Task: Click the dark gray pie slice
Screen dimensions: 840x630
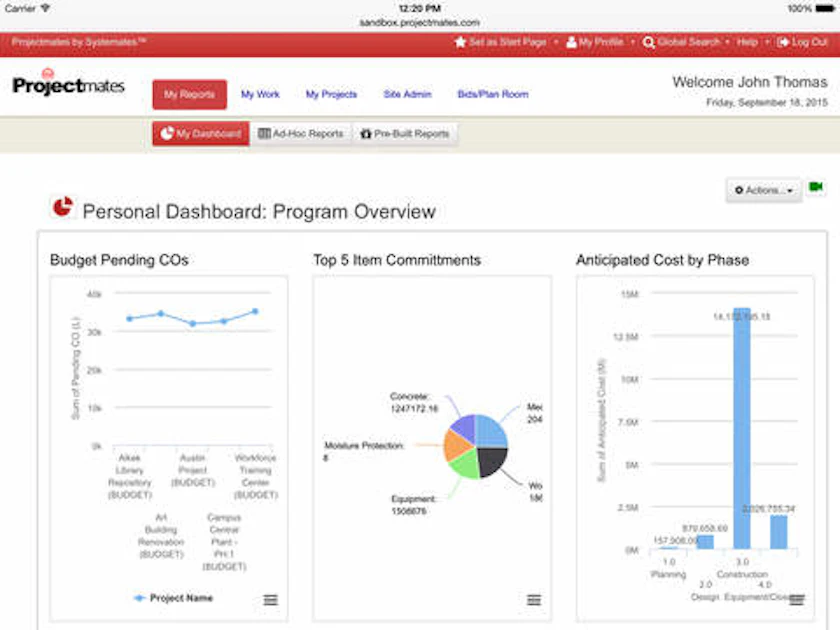Action: (492, 462)
